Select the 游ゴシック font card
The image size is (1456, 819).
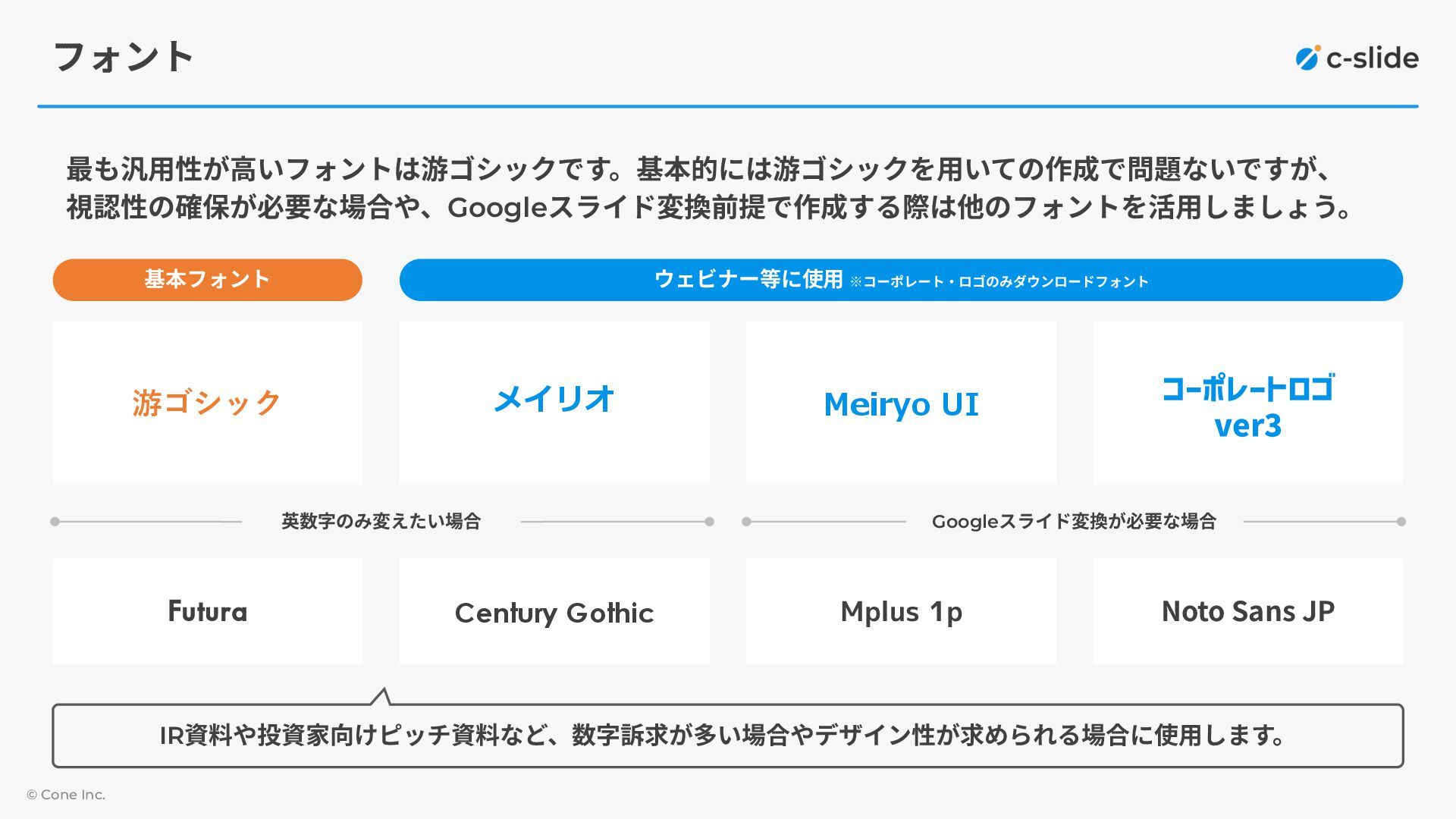207,403
